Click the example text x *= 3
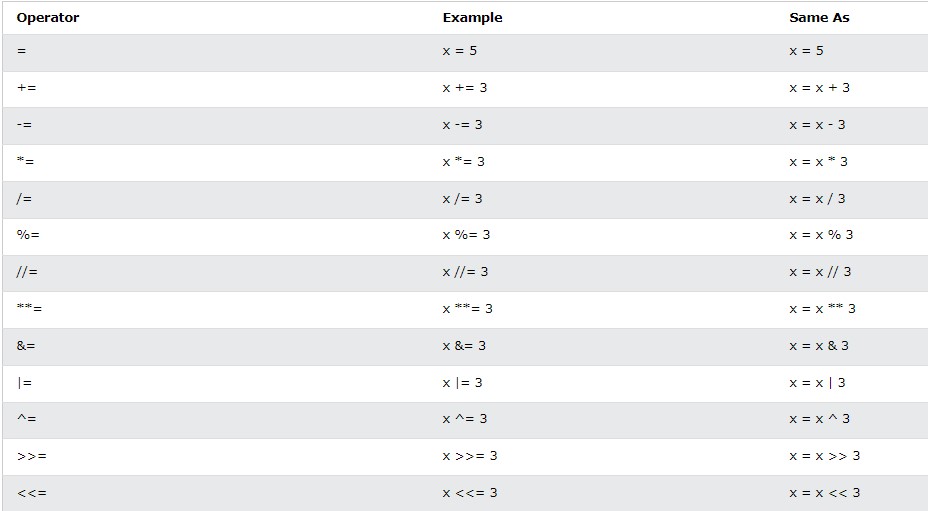Screen dimensions: 928x511 463,162
